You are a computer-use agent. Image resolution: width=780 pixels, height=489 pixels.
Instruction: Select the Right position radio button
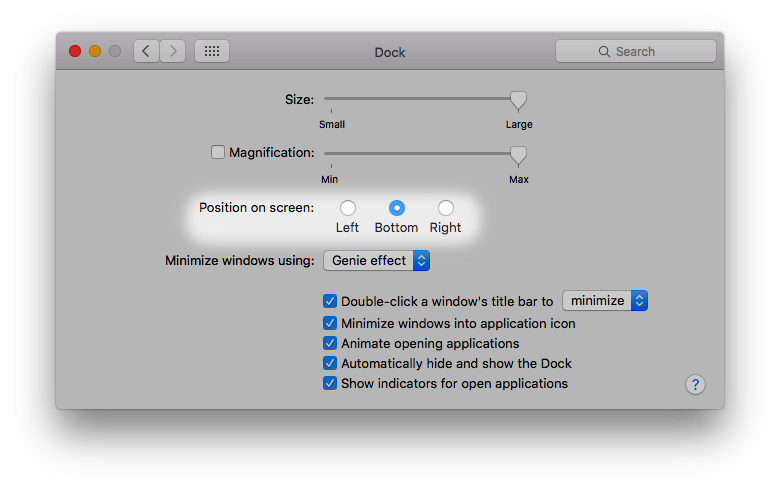tap(446, 208)
